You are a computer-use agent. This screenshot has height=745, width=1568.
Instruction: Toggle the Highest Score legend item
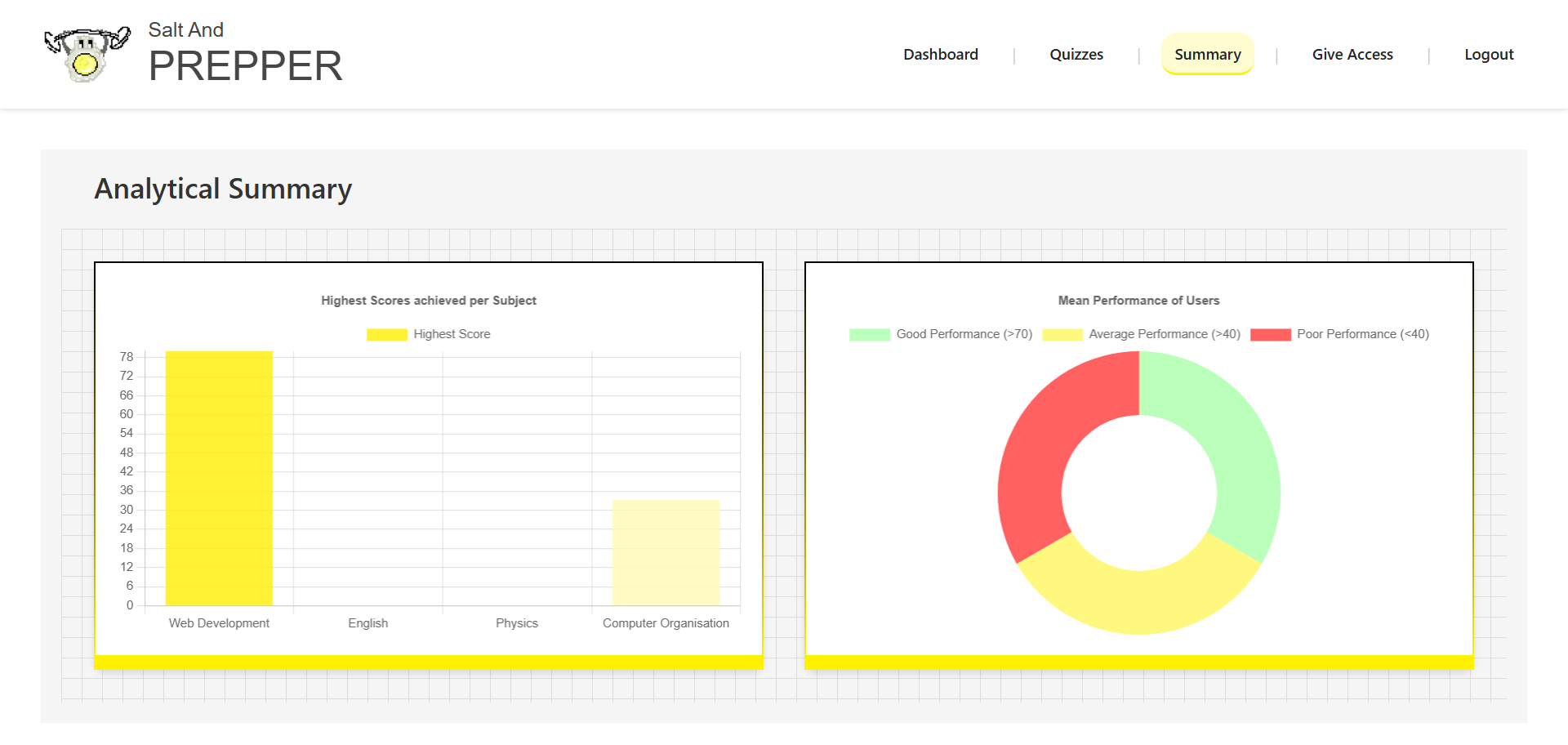[x=451, y=334]
